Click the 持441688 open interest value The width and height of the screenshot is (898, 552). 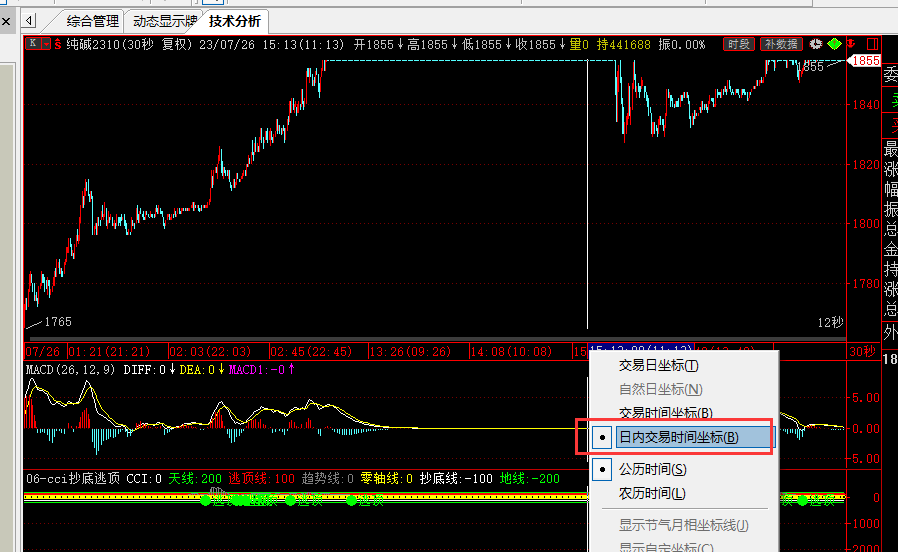623,44
